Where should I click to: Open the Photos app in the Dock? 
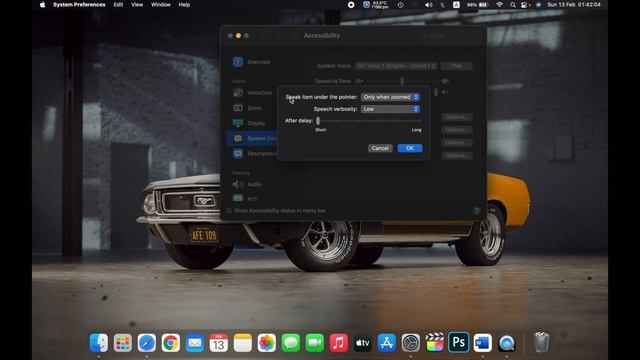click(267, 343)
